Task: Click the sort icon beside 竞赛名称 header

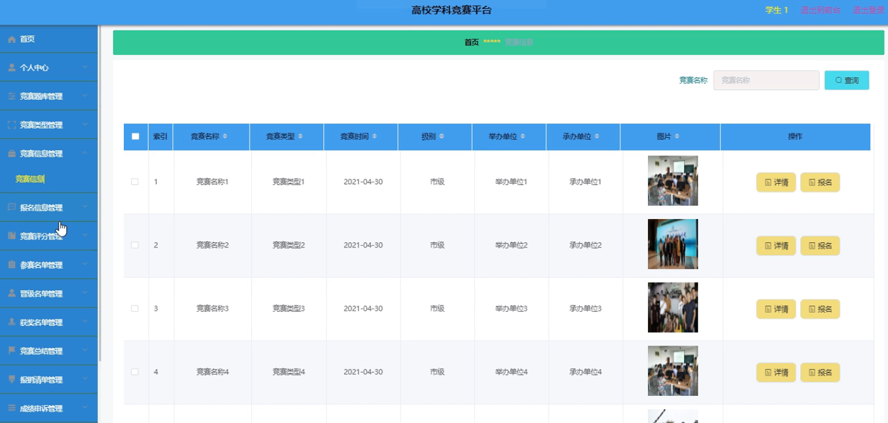Action: (x=225, y=137)
